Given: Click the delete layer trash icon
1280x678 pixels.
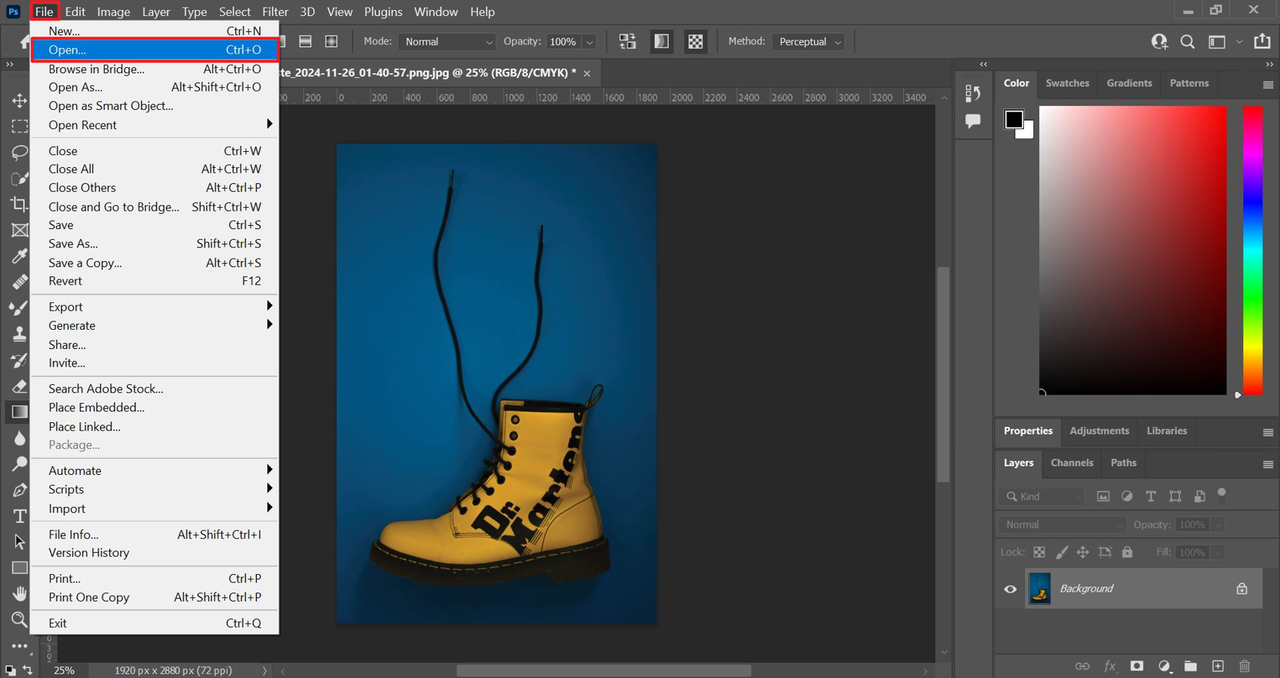Looking at the screenshot, I should [x=1244, y=666].
